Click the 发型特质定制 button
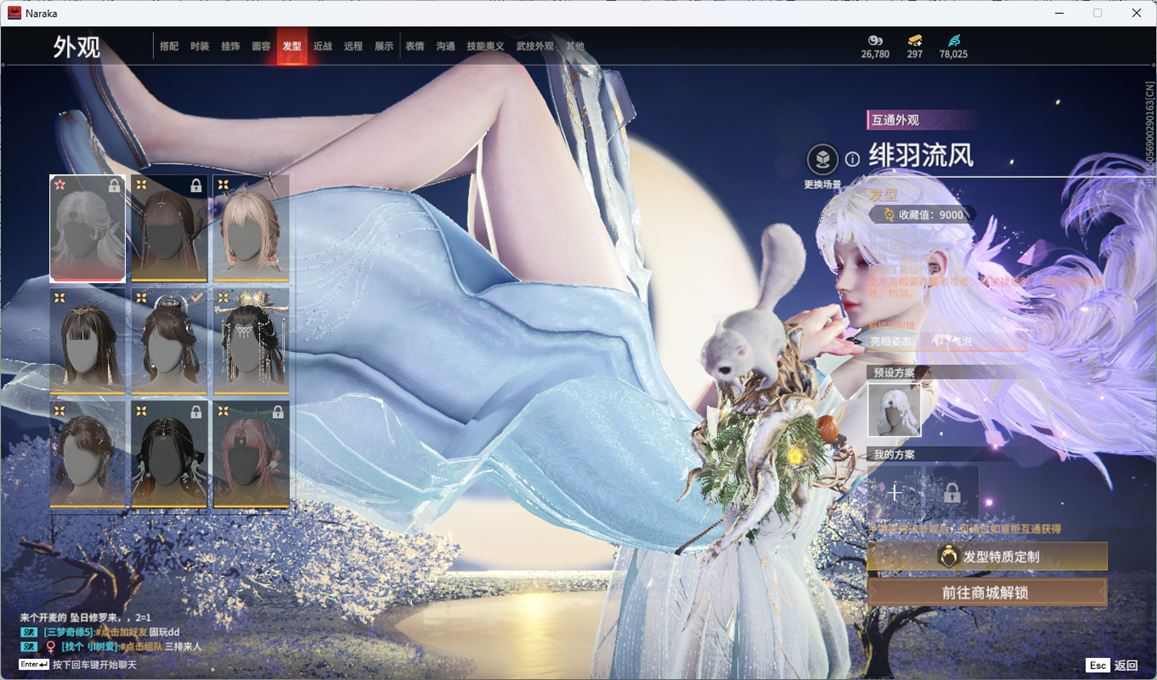Image resolution: width=1157 pixels, height=680 pixels. click(x=987, y=556)
